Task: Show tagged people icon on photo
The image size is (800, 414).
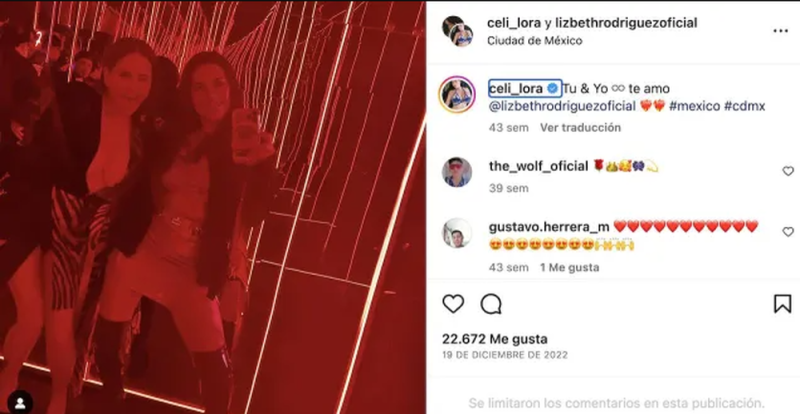Action: click(x=20, y=402)
